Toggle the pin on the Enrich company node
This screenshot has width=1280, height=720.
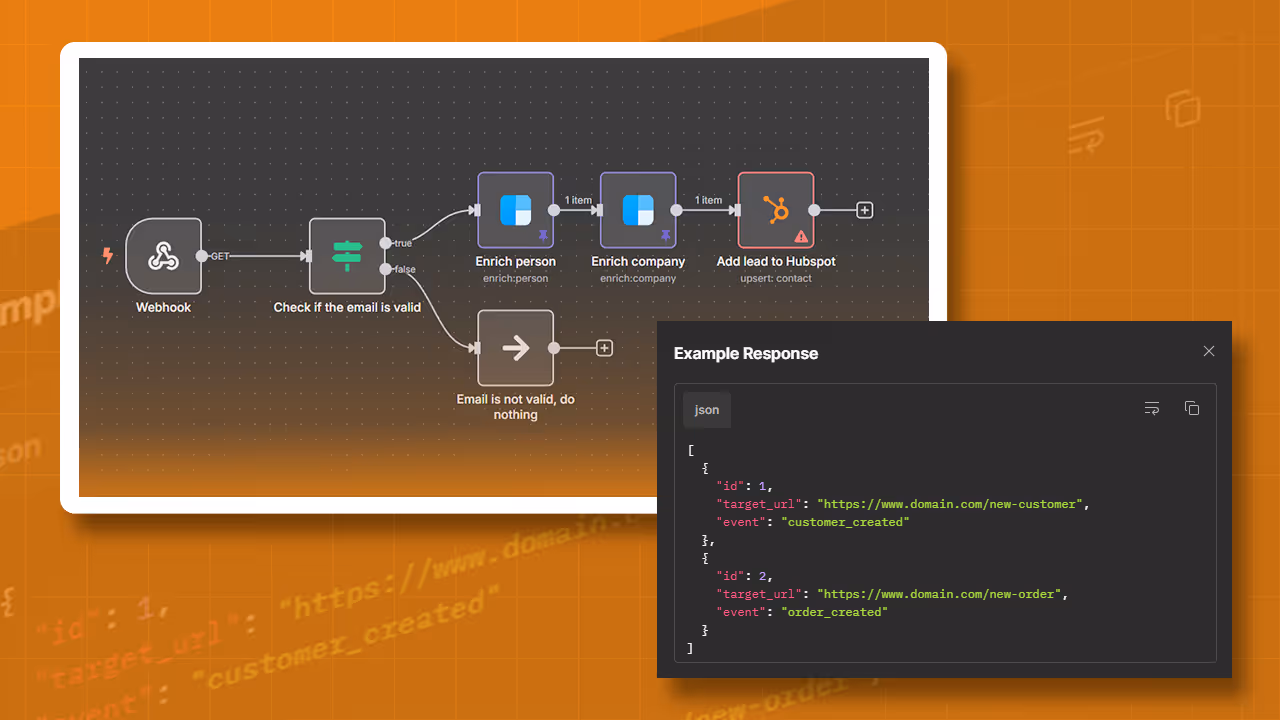click(665, 237)
